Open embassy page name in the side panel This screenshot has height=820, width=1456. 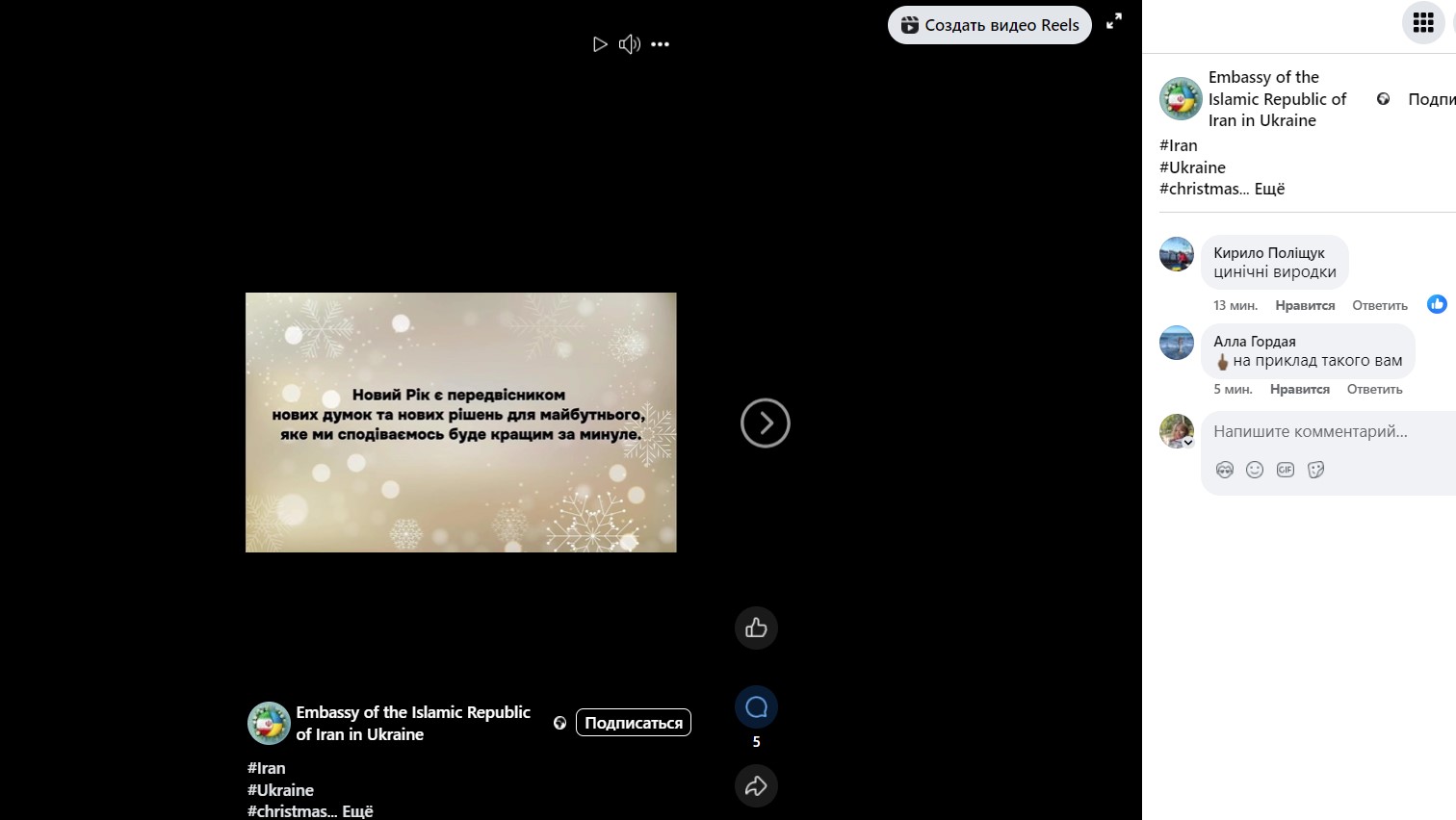pos(1277,98)
